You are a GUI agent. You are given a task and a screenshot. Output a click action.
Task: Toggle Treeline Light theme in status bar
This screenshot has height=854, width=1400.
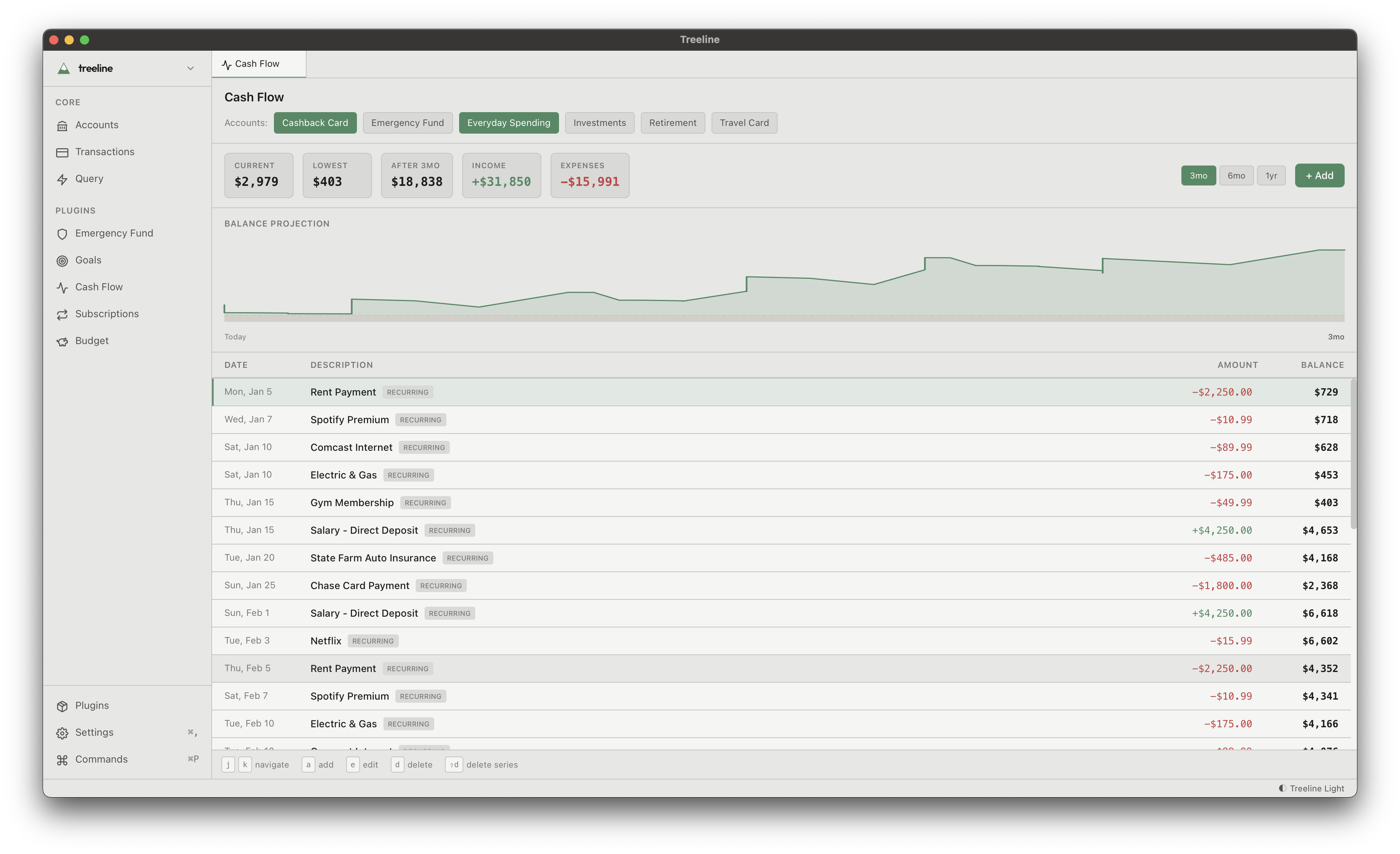(1310, 788)
